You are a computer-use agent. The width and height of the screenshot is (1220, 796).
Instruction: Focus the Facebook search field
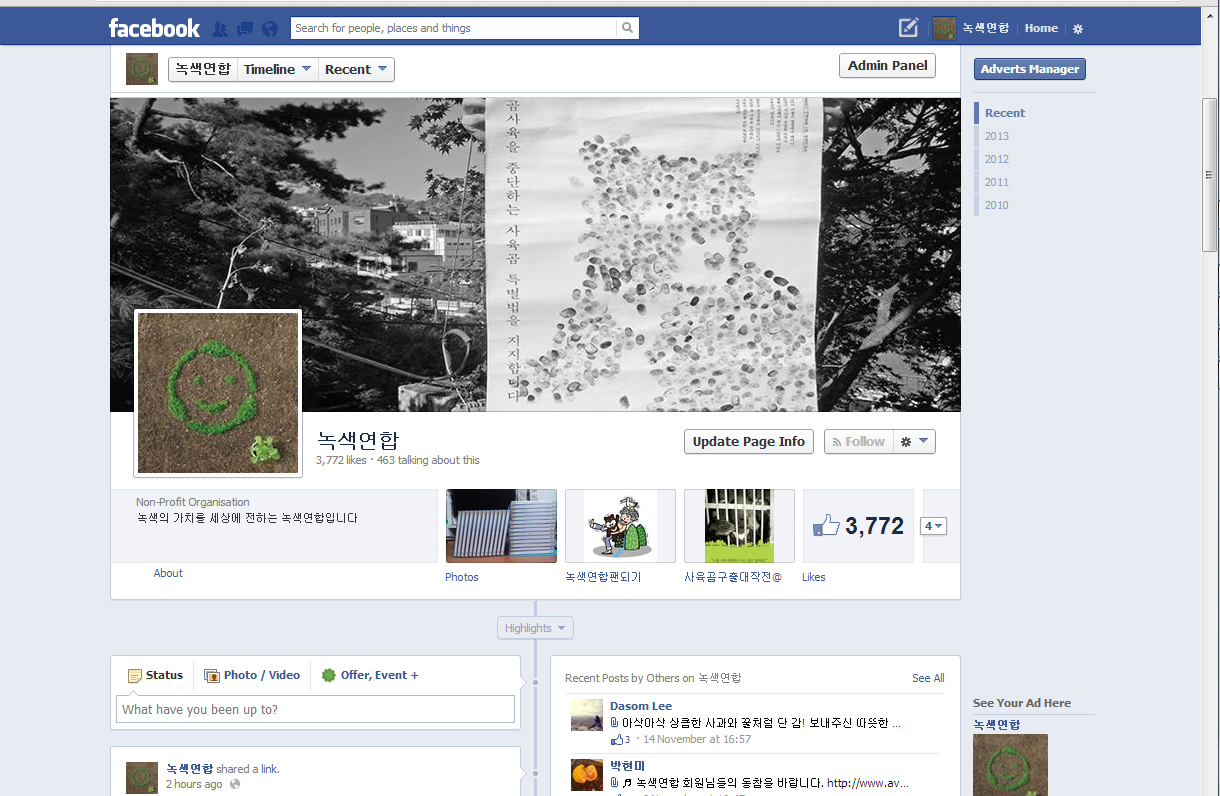[454, 28]
